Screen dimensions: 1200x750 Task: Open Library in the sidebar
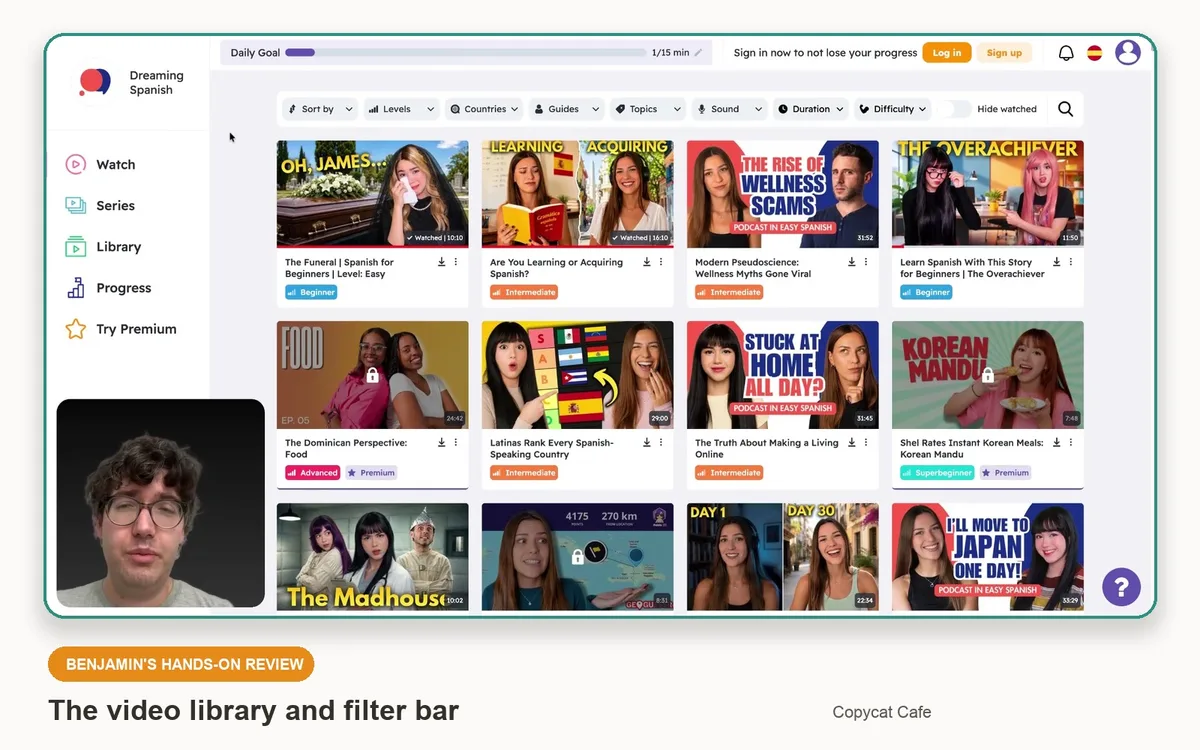point(104,246)
